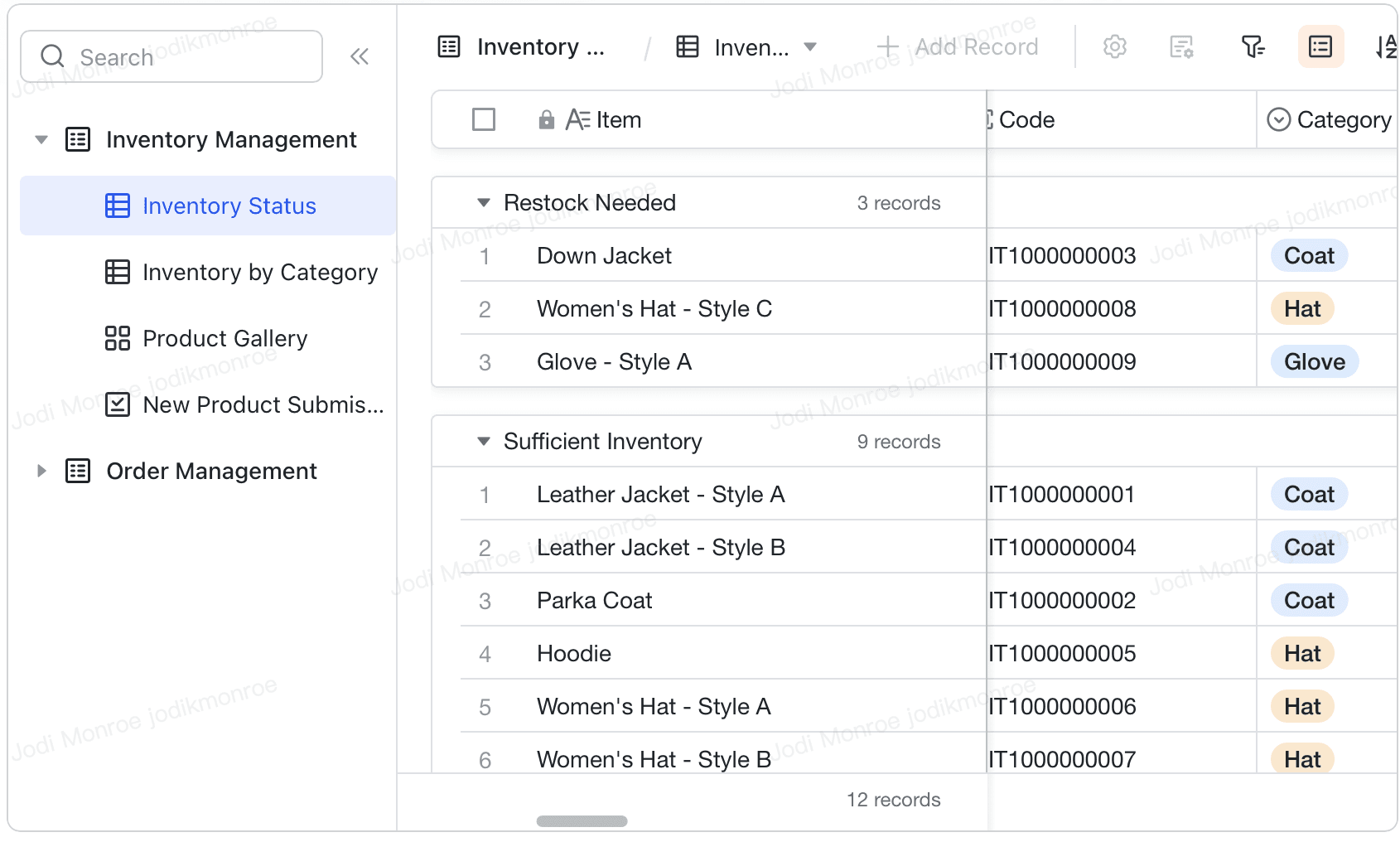Click code IT1000000009
The image size is (1400, 842).
point(1061,361)
